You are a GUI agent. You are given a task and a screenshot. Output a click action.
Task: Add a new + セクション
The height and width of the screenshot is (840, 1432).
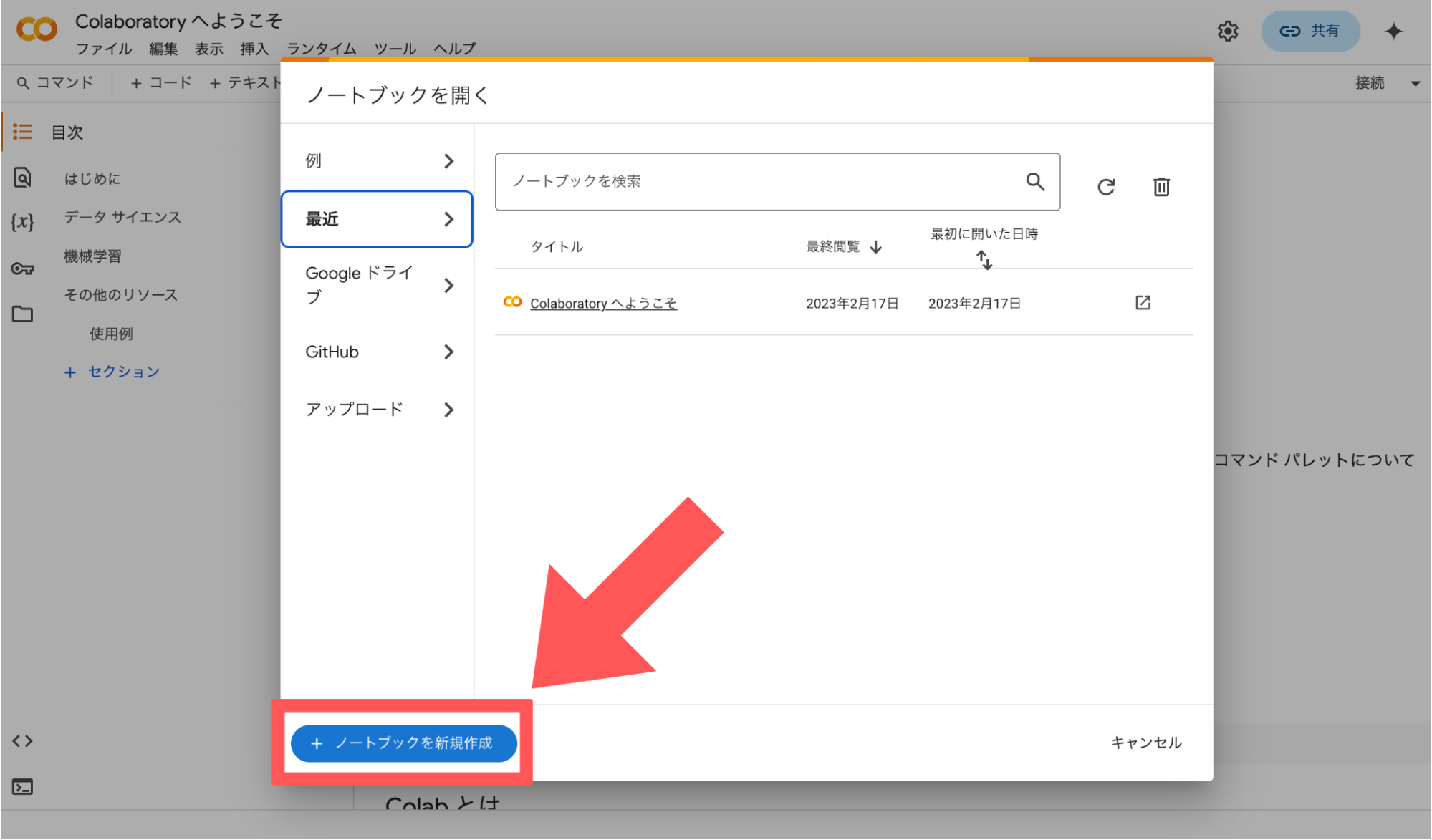(112, 372)
